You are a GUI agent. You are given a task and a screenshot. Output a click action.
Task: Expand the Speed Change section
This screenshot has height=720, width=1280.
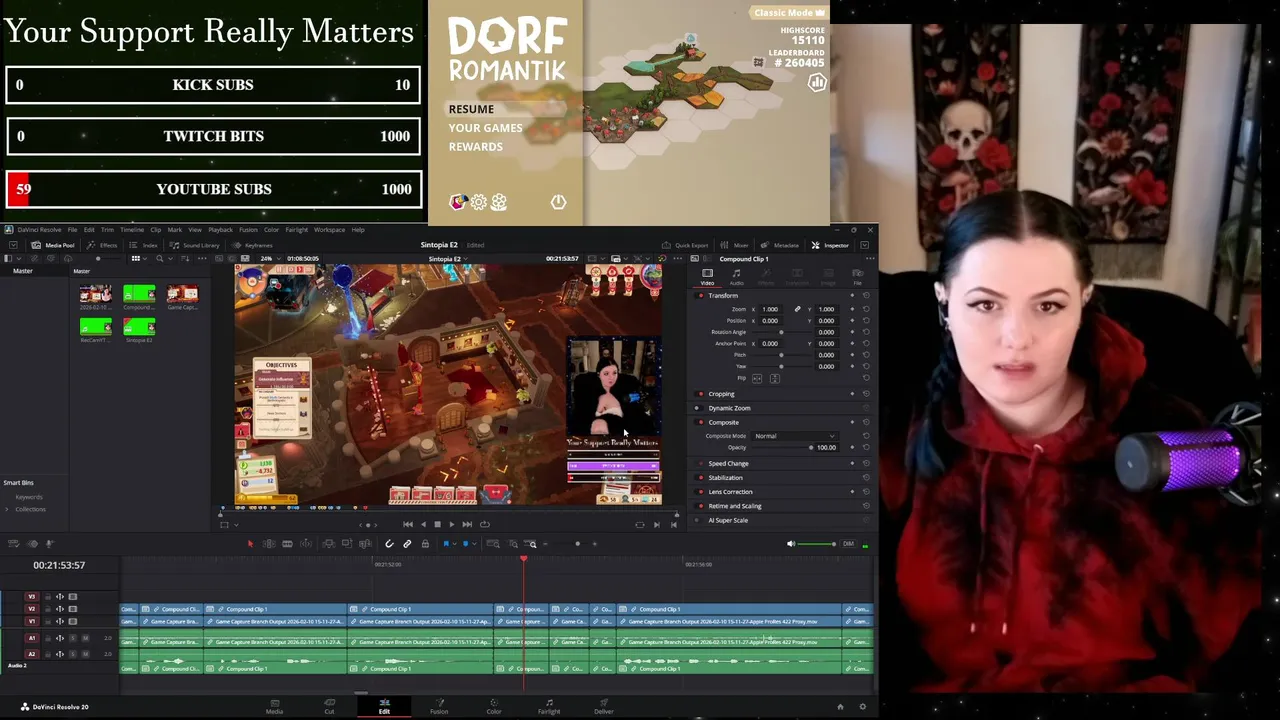728,464
